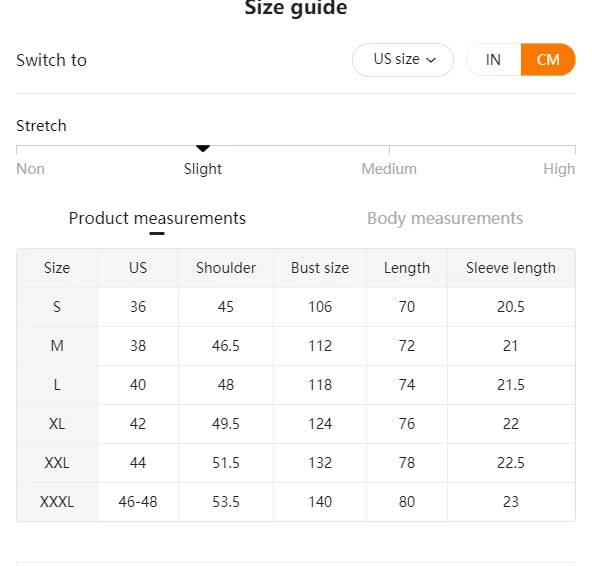Click the Sleeve length column header
Screen dimensions: 592x566
click(x=511, y=268)
